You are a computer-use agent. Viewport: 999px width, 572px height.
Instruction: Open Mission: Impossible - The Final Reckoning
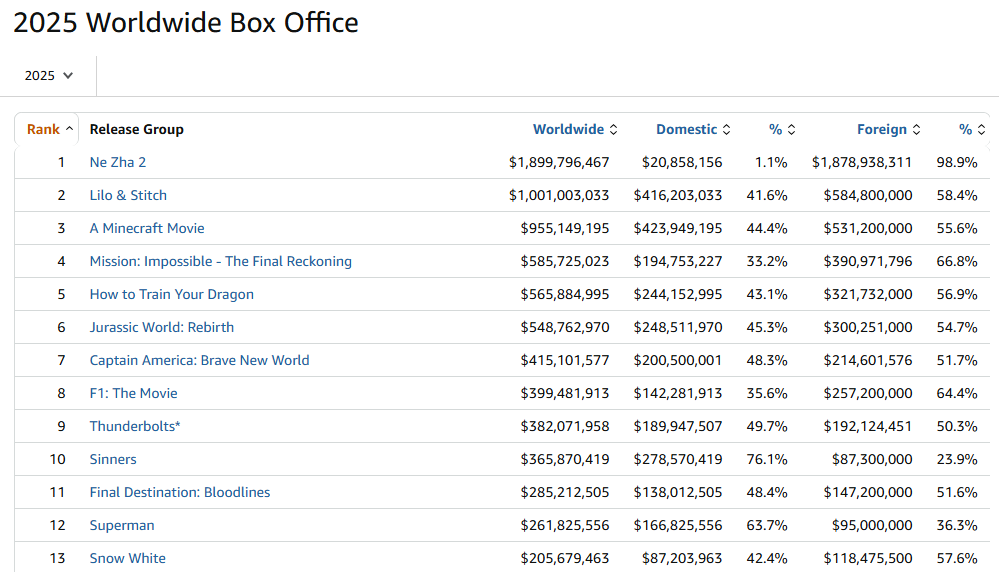point(220,261)
